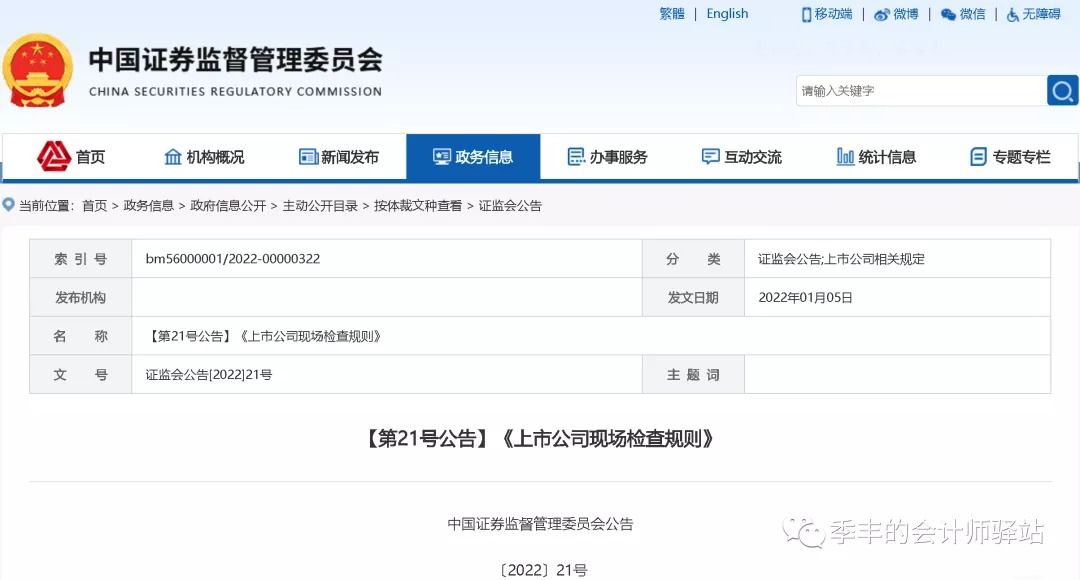Open the 移动端 mobile link
The height and width of the screenshot is (580, 1080).
pos(833,14)
